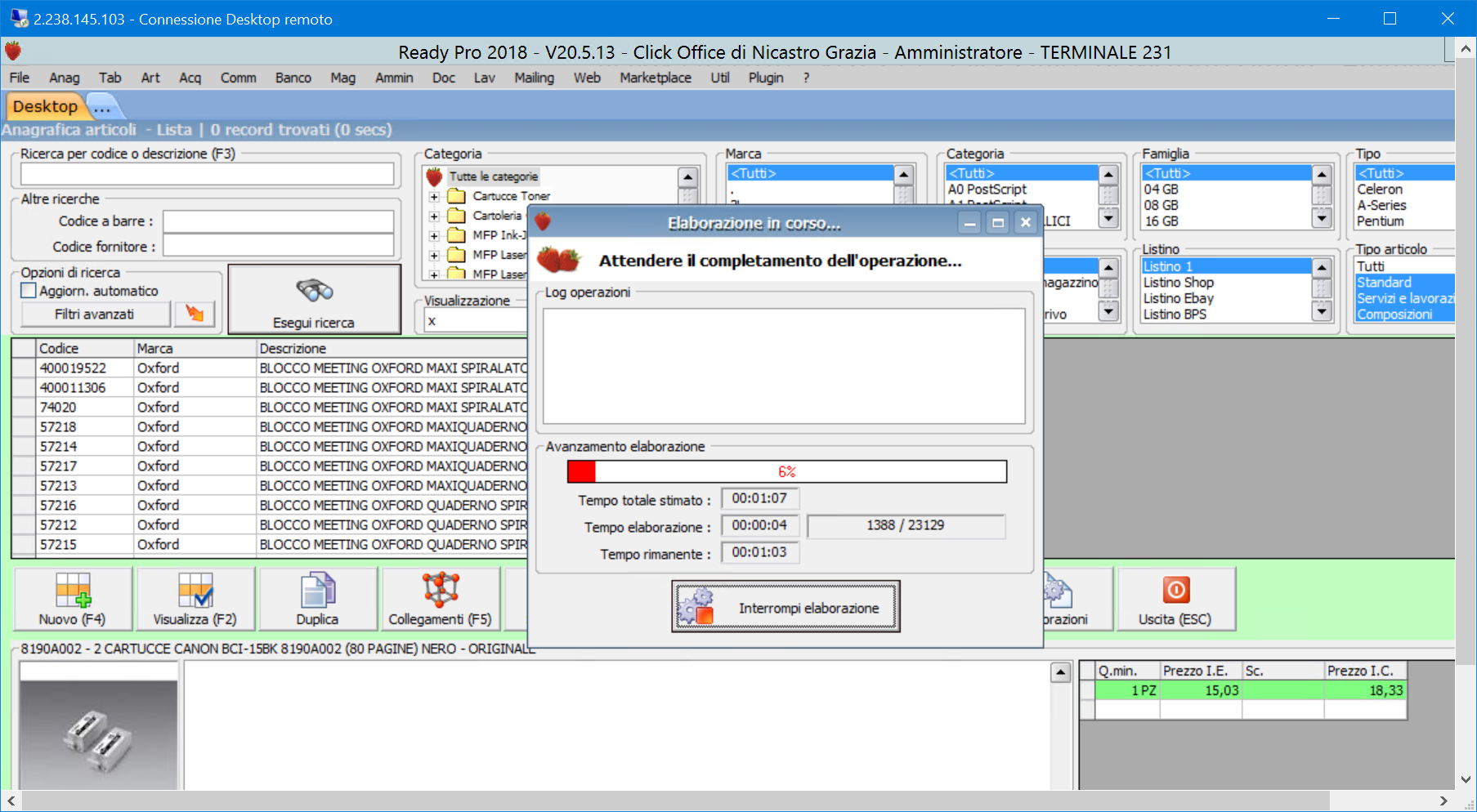
Task: Click the Ricerca per codice o descrizione field
Action: tap(207, 174)
